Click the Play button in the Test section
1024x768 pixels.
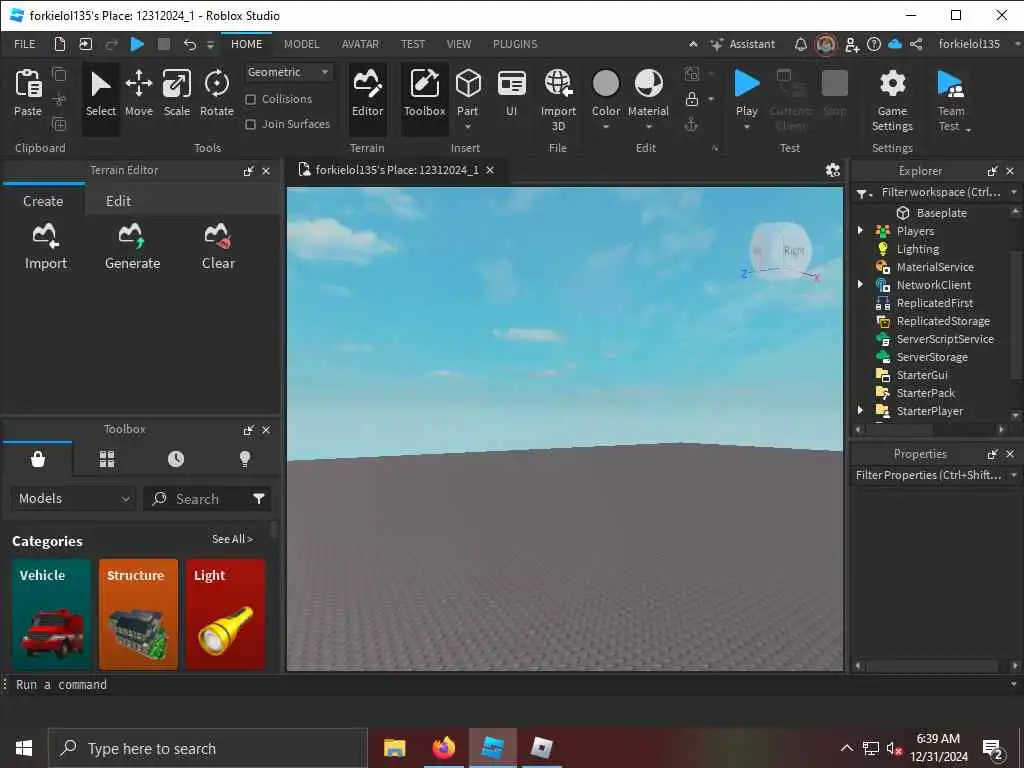coord(746,93)
